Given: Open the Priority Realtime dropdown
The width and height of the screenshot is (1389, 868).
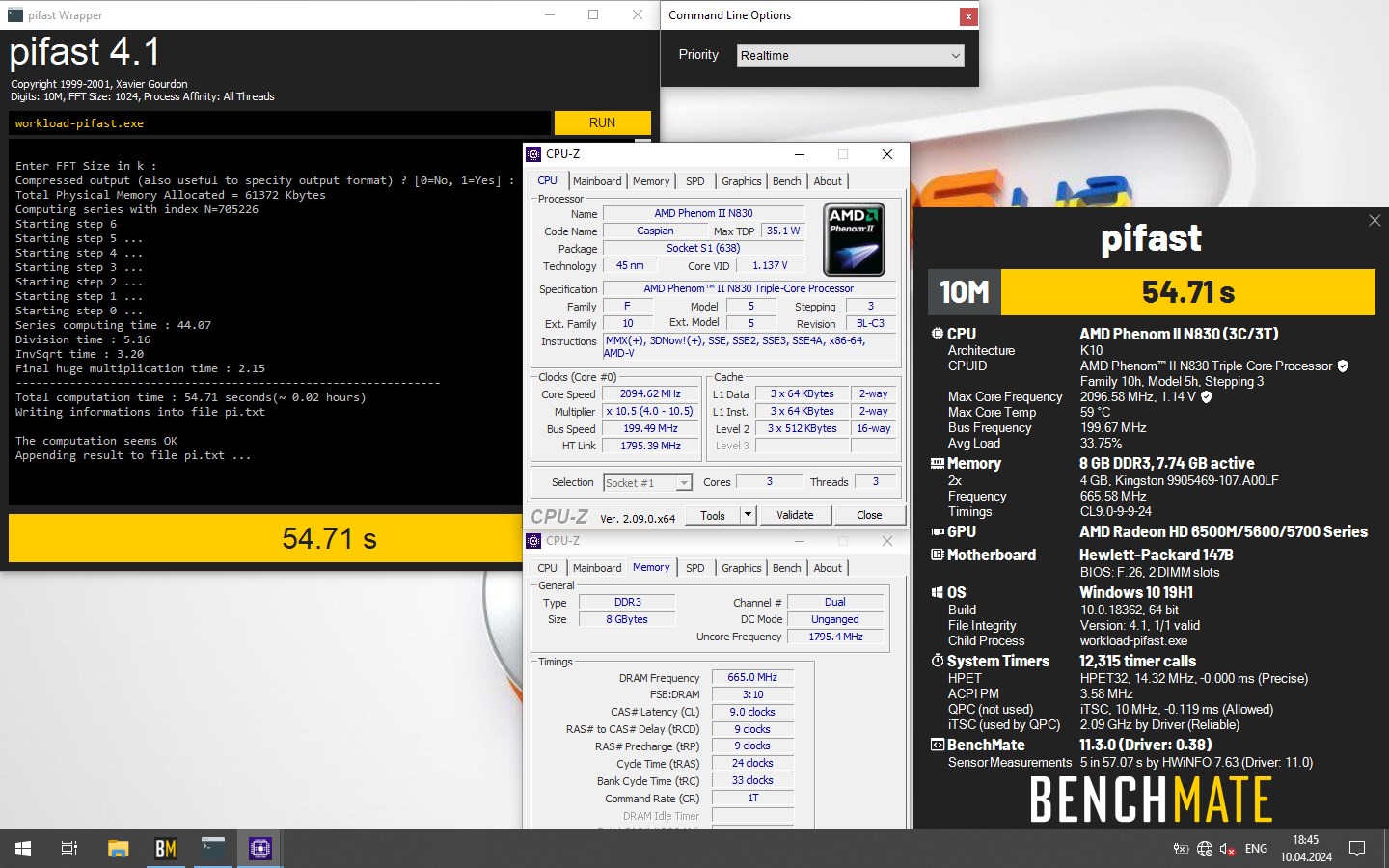Looking at the screenshot, I should [851, 55].
